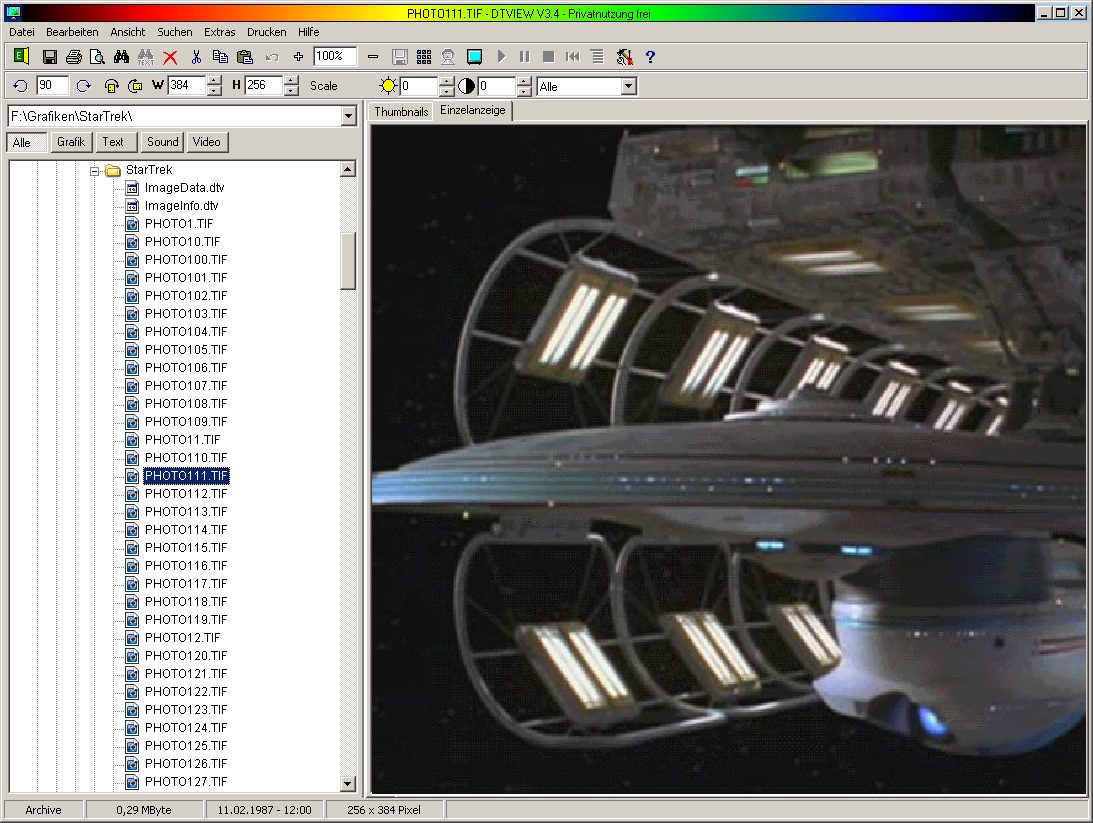This screenshot has width=1093, height=823.
Task: Open the Hilfe menu
Action: tap(308, 32)
